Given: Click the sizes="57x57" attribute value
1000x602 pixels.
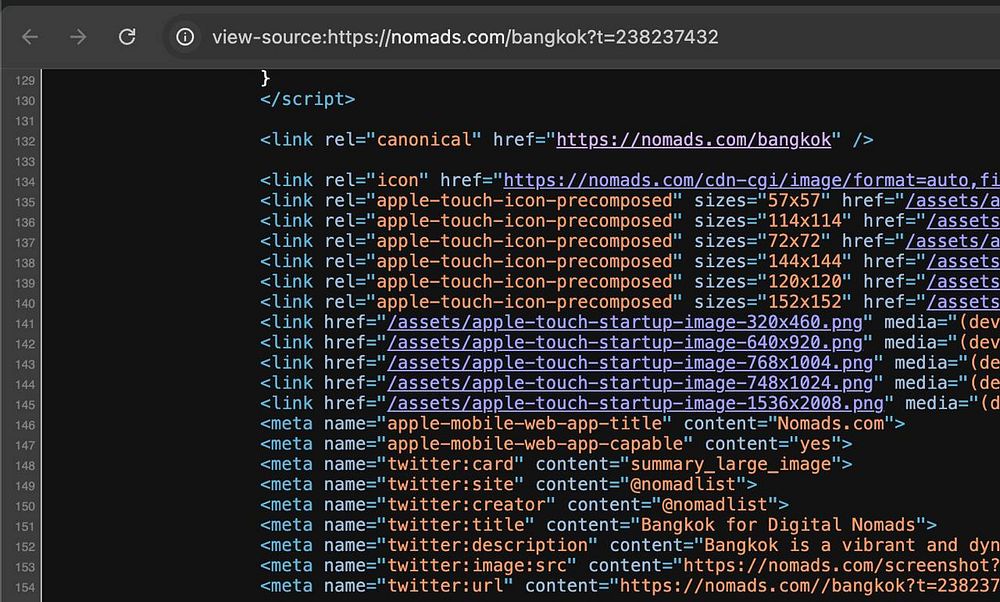Looking at the screenshot, I should pyautogui.click(x=794, y=201).
